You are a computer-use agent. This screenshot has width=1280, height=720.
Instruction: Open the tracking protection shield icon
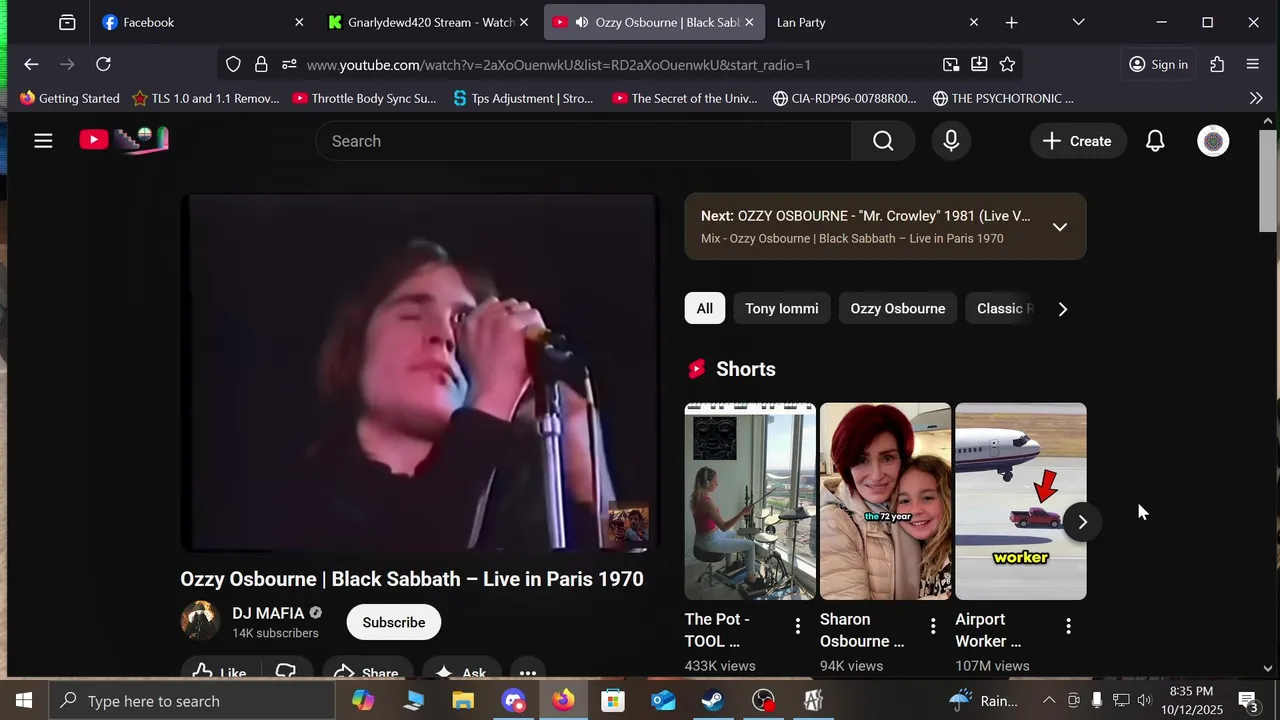233,64
